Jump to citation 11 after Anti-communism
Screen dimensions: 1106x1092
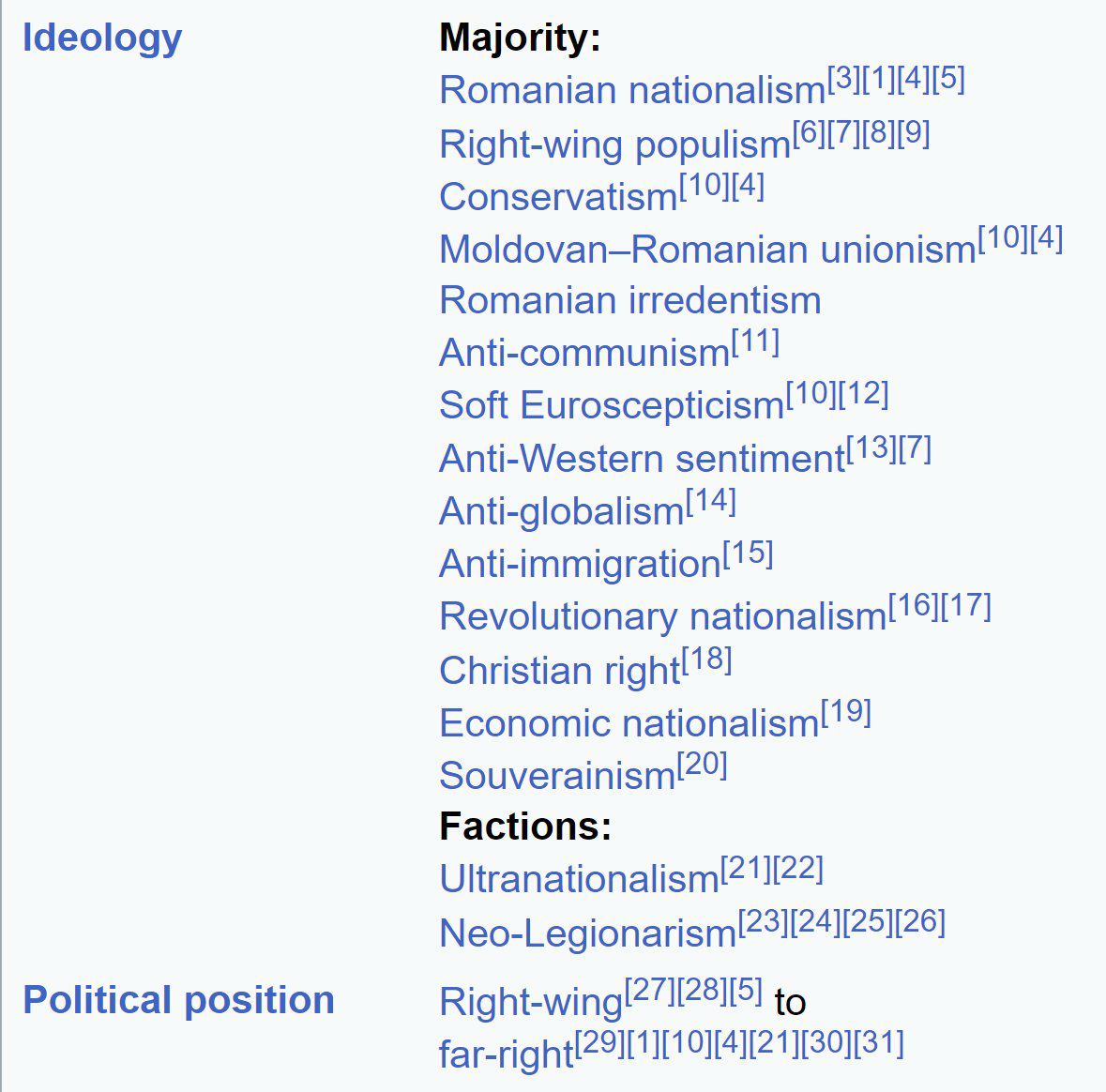pos(755,342)
